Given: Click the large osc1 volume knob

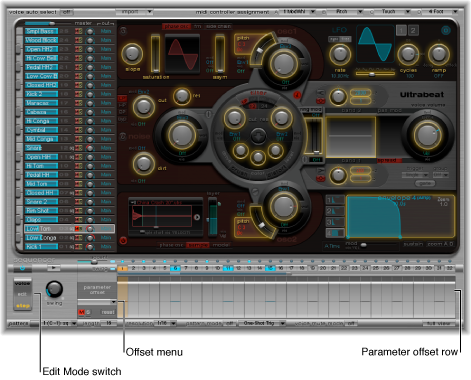Looking at the screenshot, I should pos(283,63).
